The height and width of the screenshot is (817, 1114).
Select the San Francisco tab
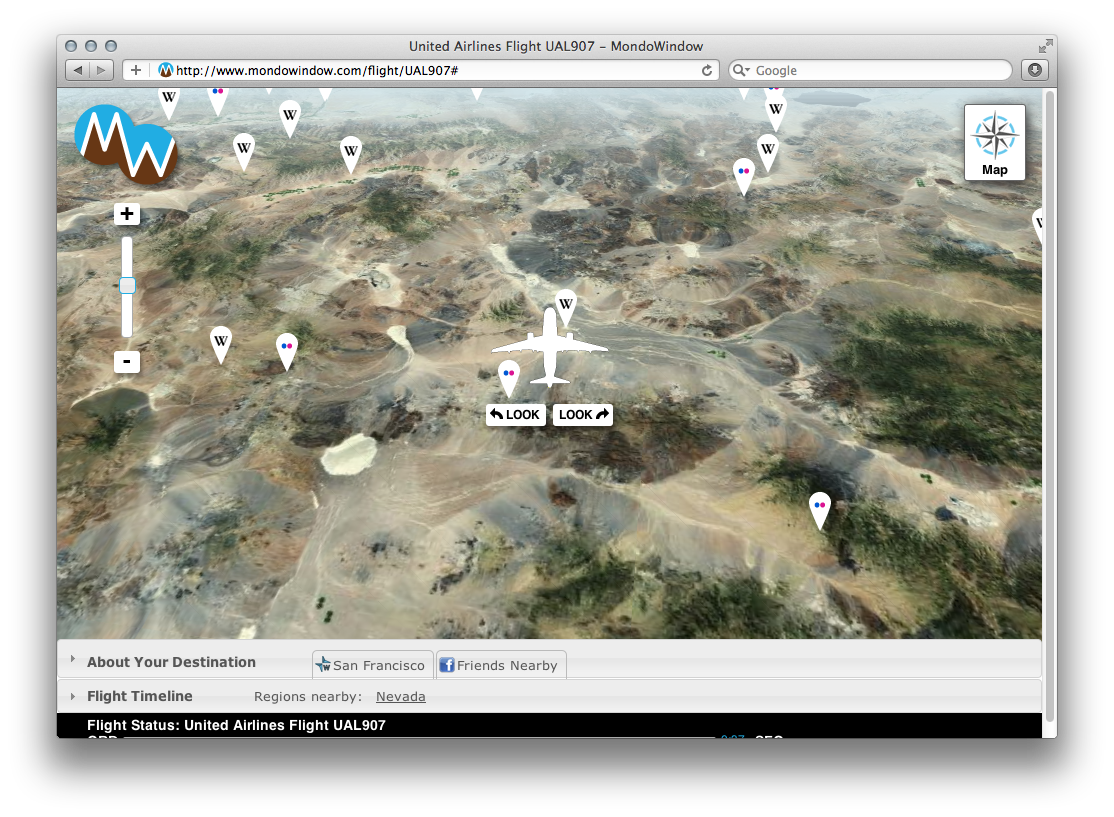(x=372, y=665)
